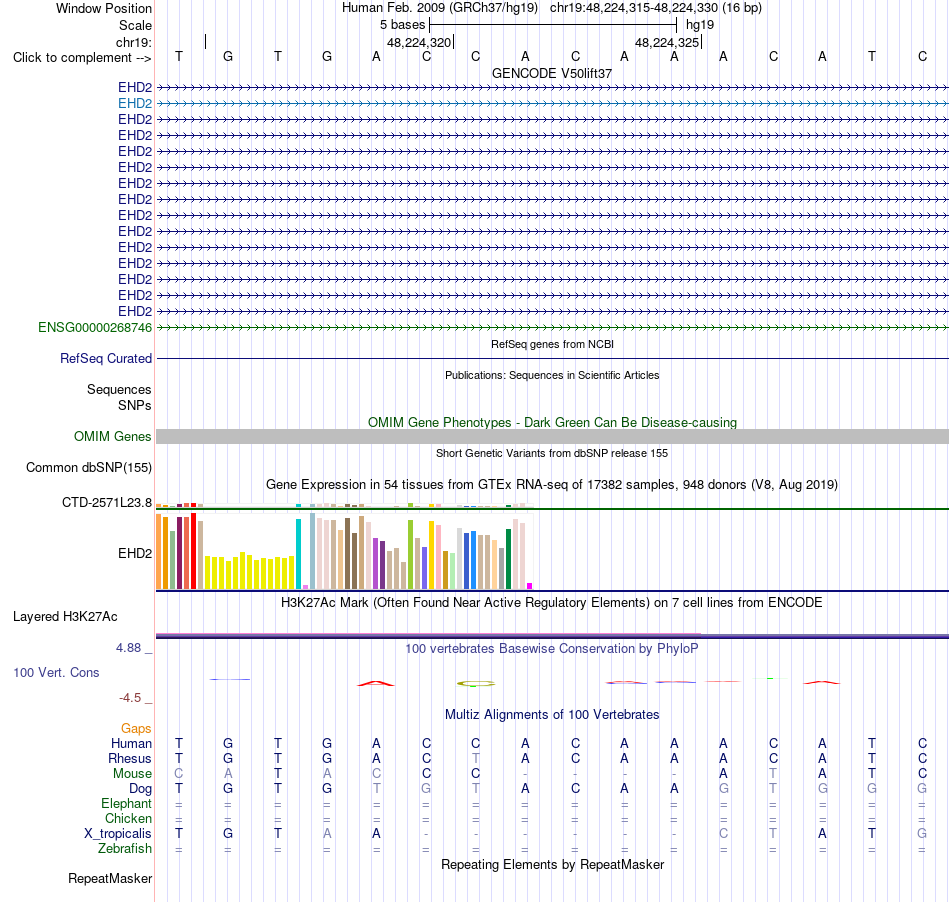Click the dark green bar in EHD2 expression chart
The height and width of the screenshot is (902, 950).
pyautogui.click(x=508, y=559)
